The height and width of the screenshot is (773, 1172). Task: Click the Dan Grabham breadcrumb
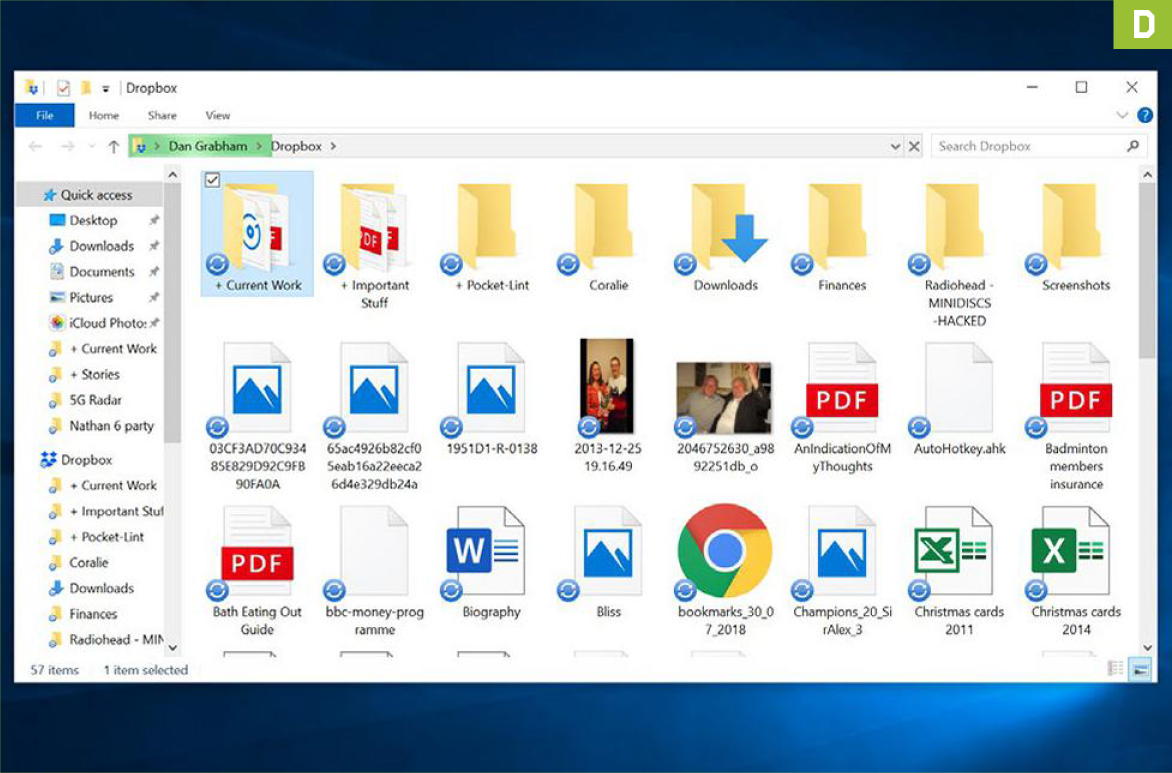(208, 147)
